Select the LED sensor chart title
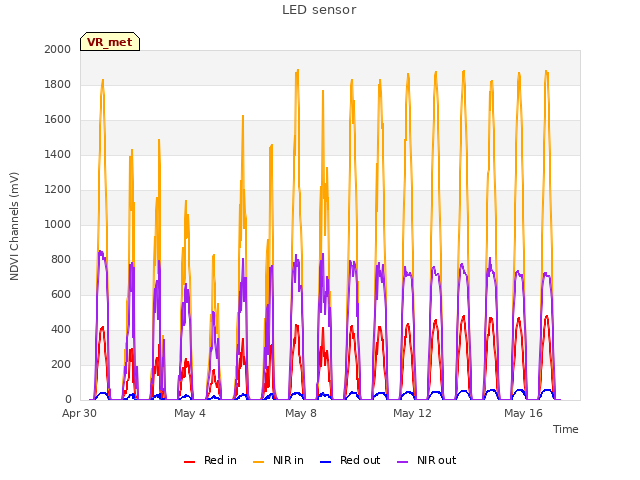This screenshot has height=480, width=640. [319, 10]
